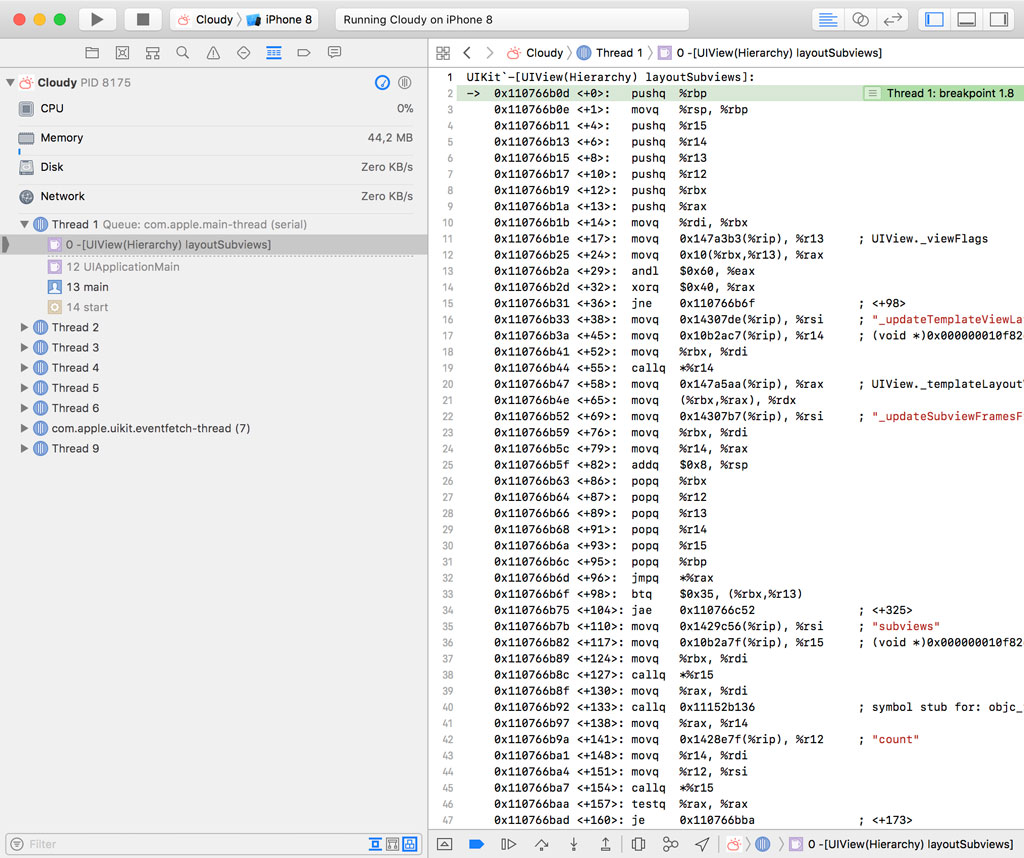
Task: Open the Debug Memory Graph button
Action: point(670,844)
